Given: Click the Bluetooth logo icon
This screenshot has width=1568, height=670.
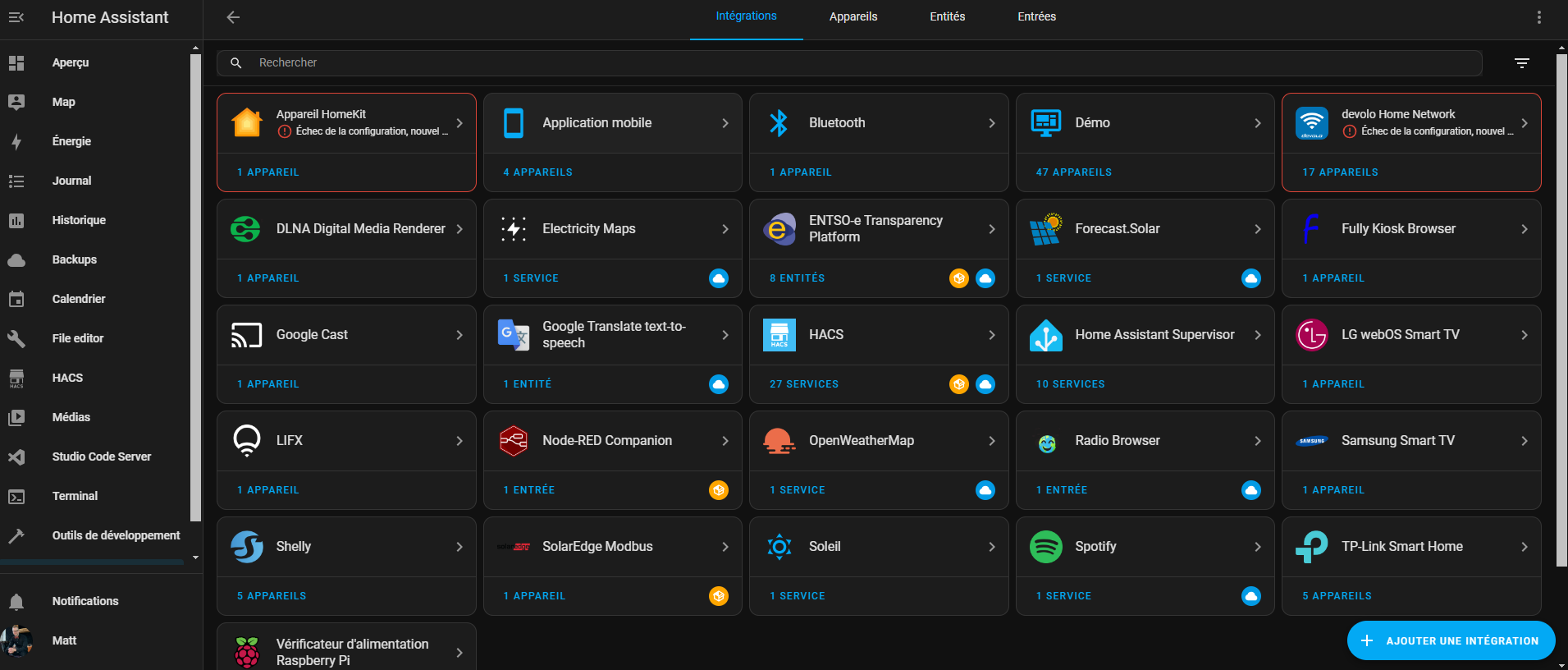Looking at the screenshot, I should (x=779, y=123).
